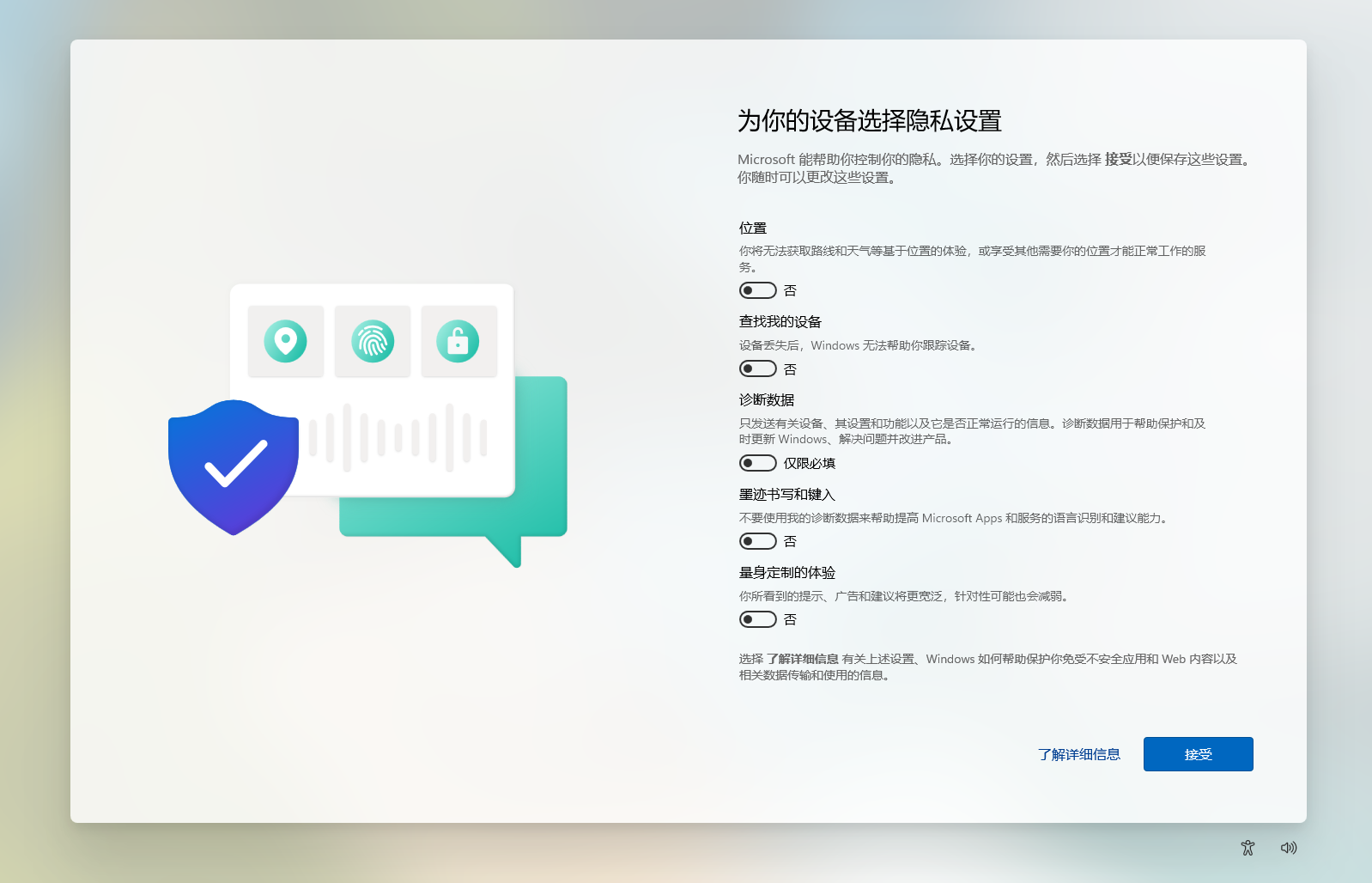1372x883 pixels.
Task: Open the accessibility options icon
Action: coord(1248,848)
